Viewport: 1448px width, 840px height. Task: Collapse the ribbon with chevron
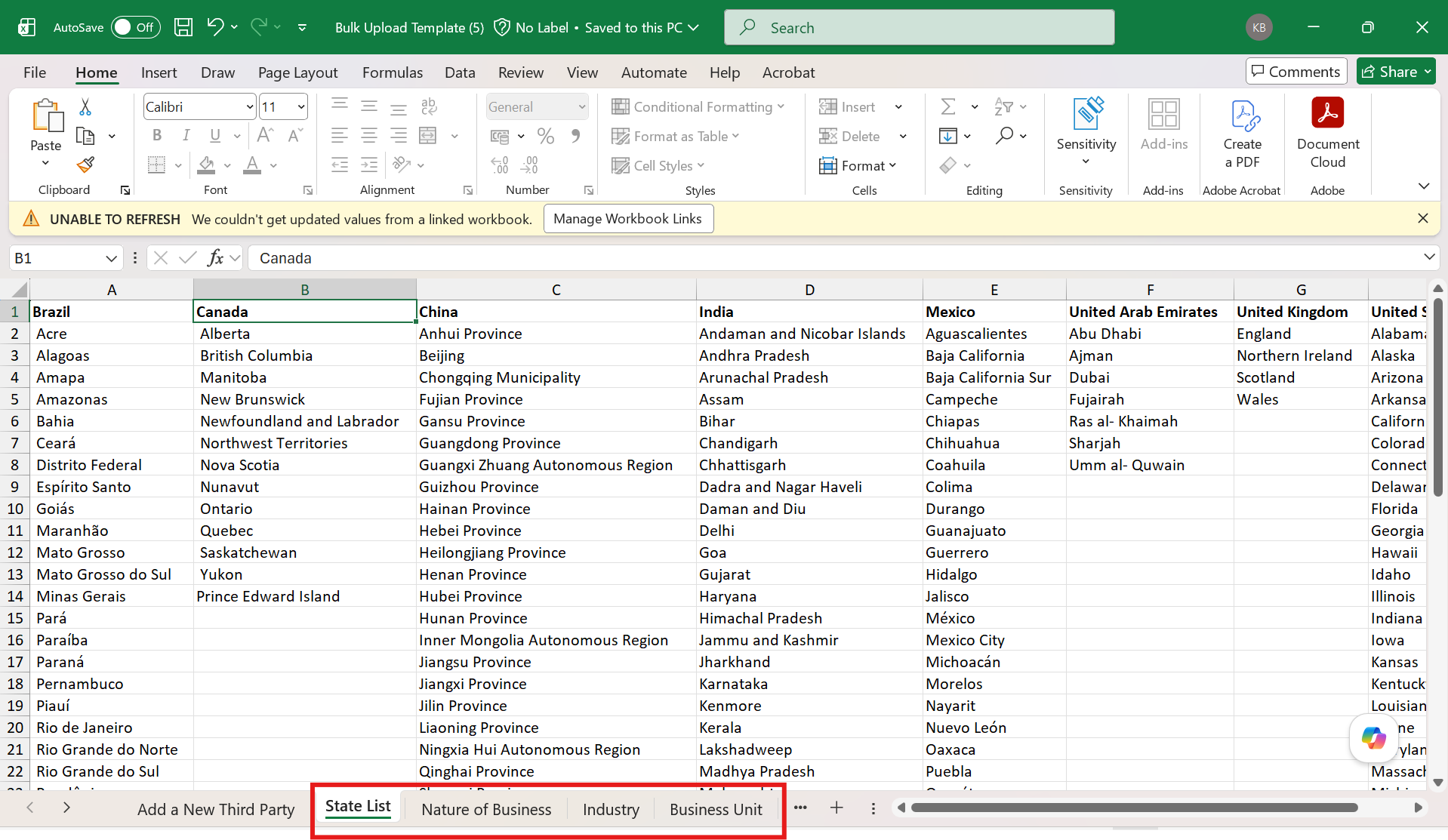1424,186
